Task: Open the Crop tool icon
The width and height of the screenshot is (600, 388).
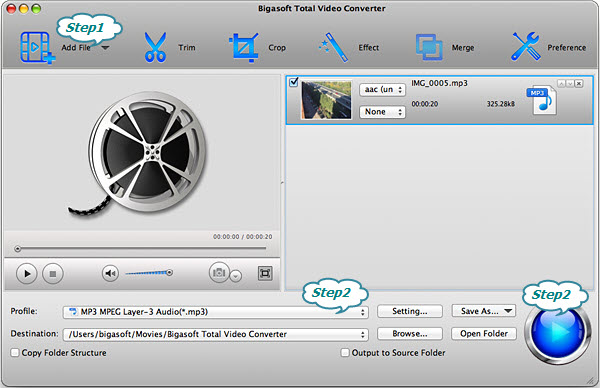Action: pyautogui.click(x=244, y=47)
